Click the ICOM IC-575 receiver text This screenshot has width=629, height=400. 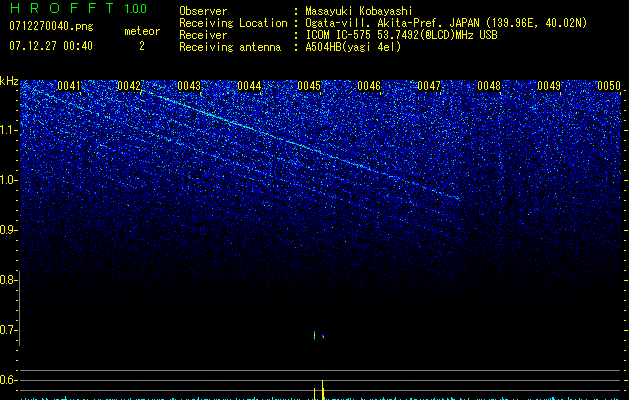point(401,35)
